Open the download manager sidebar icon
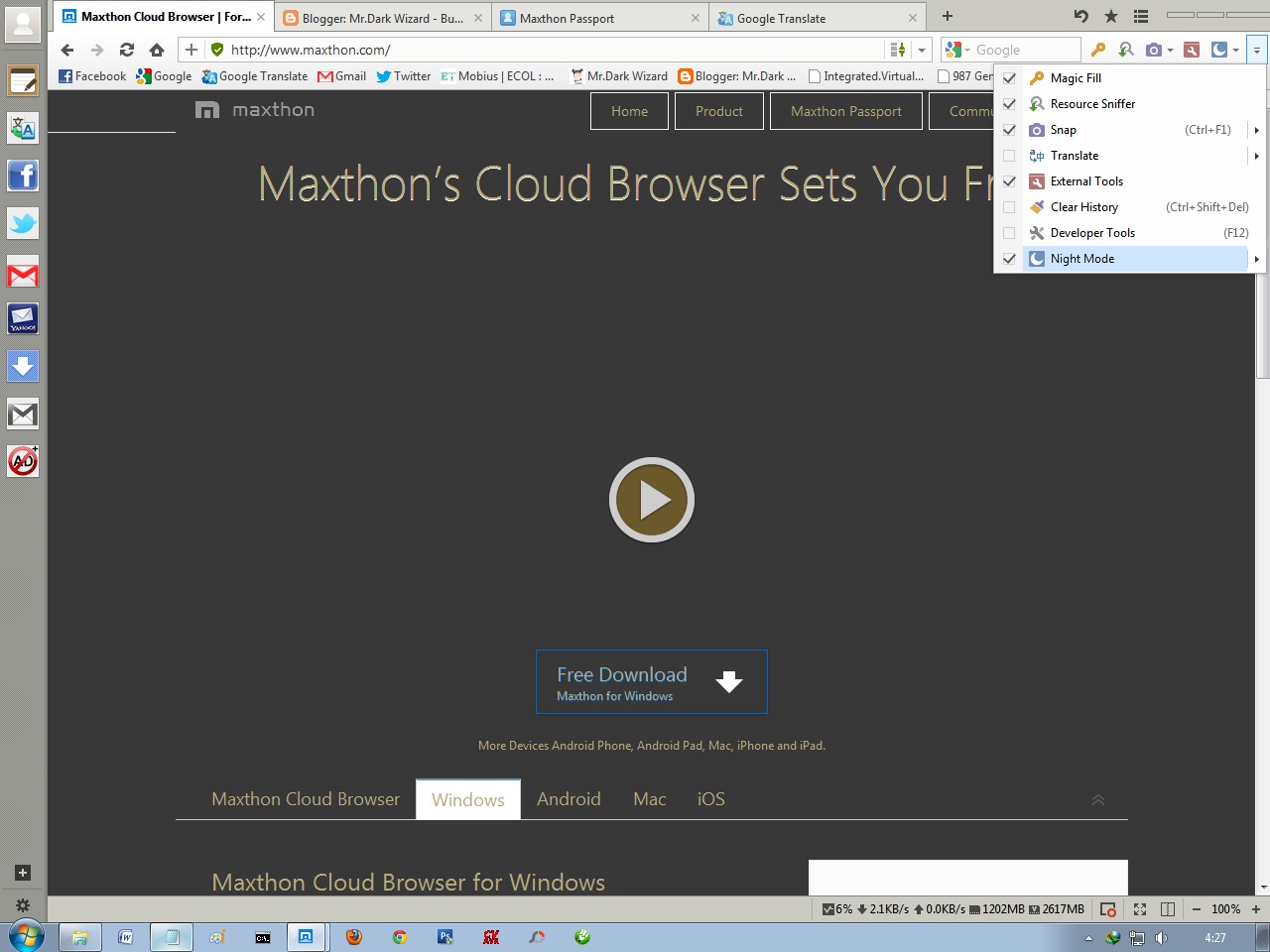This screenshot has height=952, width=1270. (x=23, y=366)
